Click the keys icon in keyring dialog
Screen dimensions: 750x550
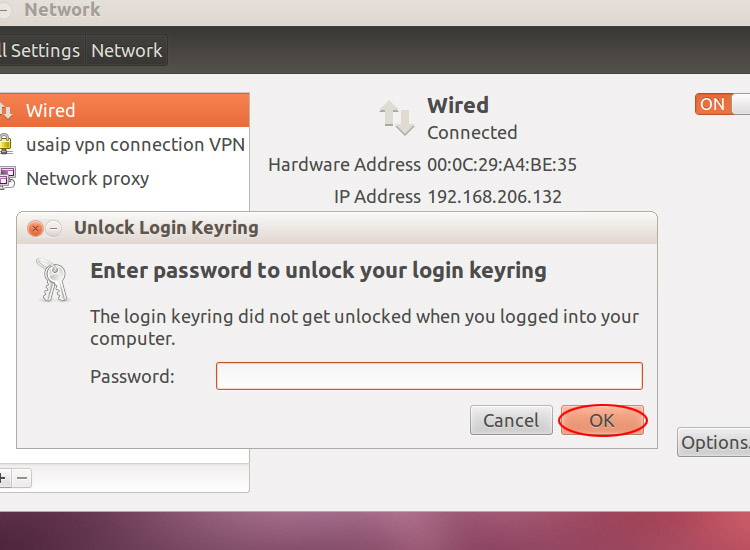[x=53, y=280]
